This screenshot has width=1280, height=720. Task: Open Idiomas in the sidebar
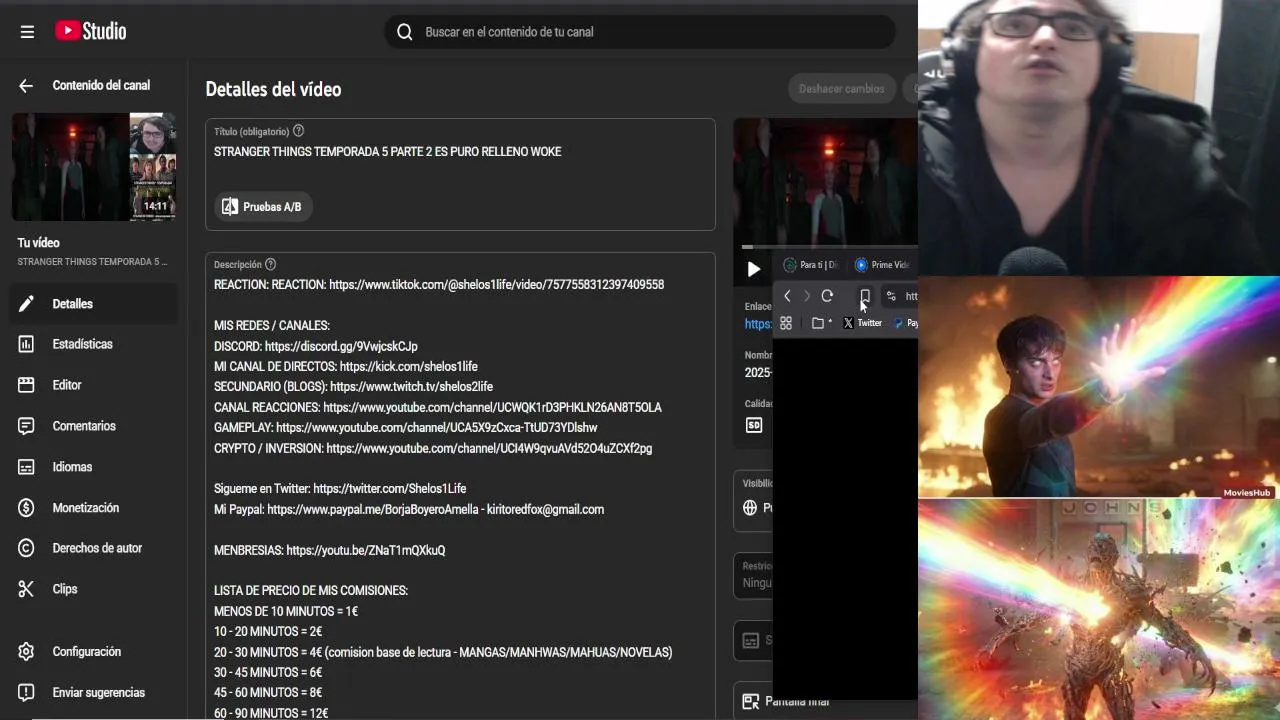(94, 467)
